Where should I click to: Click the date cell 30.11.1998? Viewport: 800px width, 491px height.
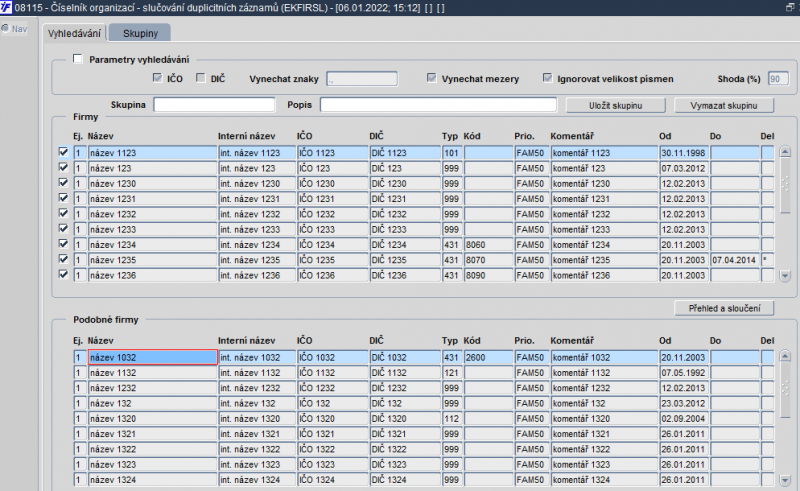click(684, 153)
